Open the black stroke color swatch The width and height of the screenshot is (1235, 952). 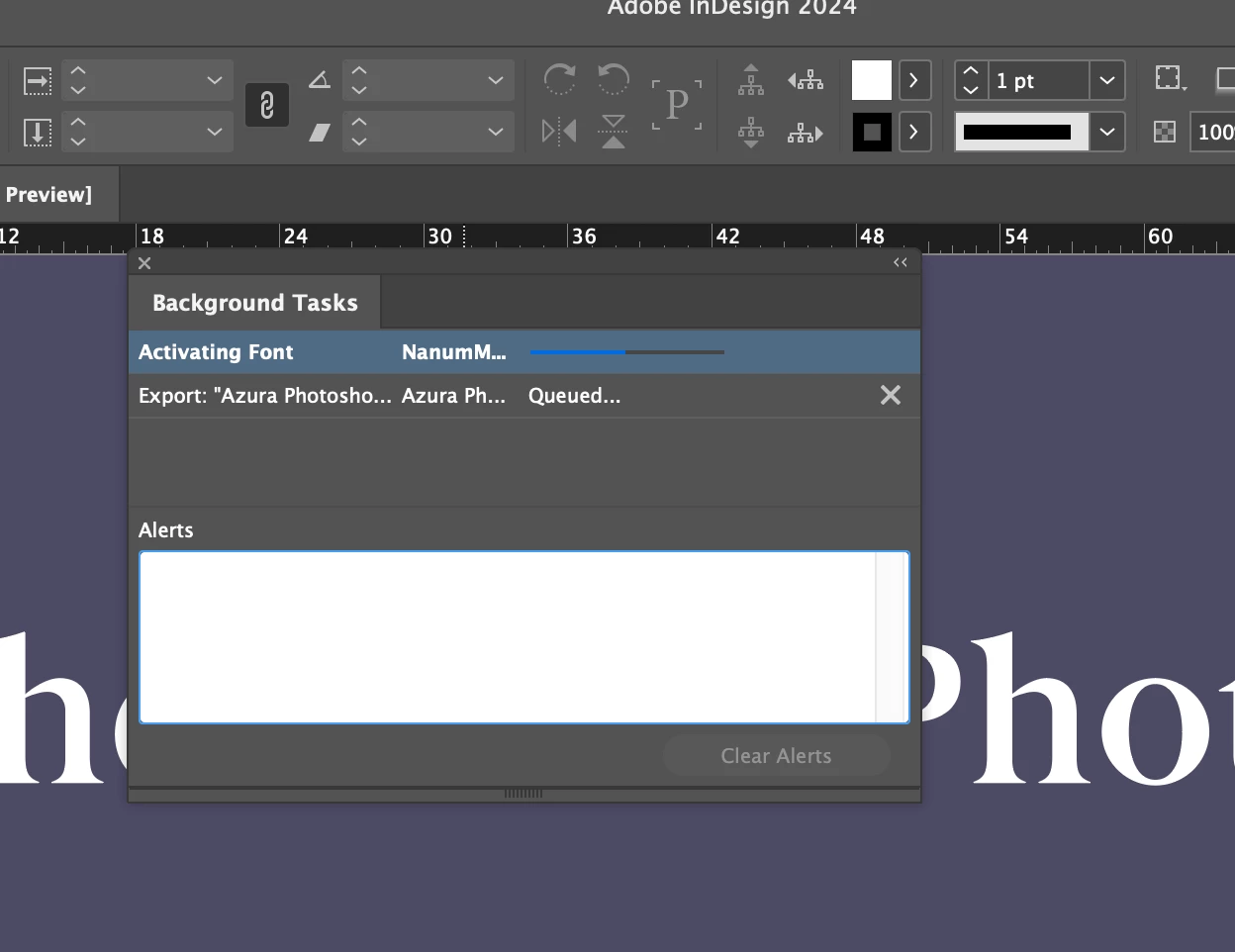pyautogui.click(x=872, y=132)
